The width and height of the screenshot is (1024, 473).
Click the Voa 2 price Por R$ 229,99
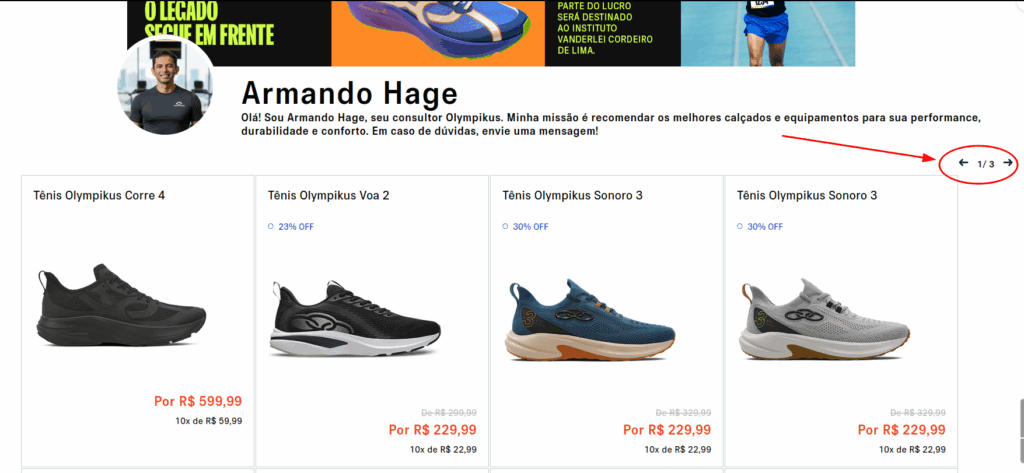tap(432, 430)
